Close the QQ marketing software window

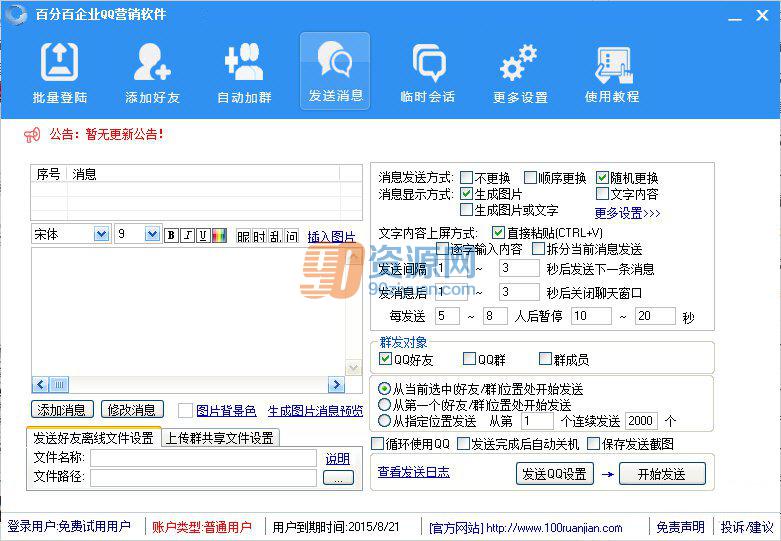click(x=762, y=15)
